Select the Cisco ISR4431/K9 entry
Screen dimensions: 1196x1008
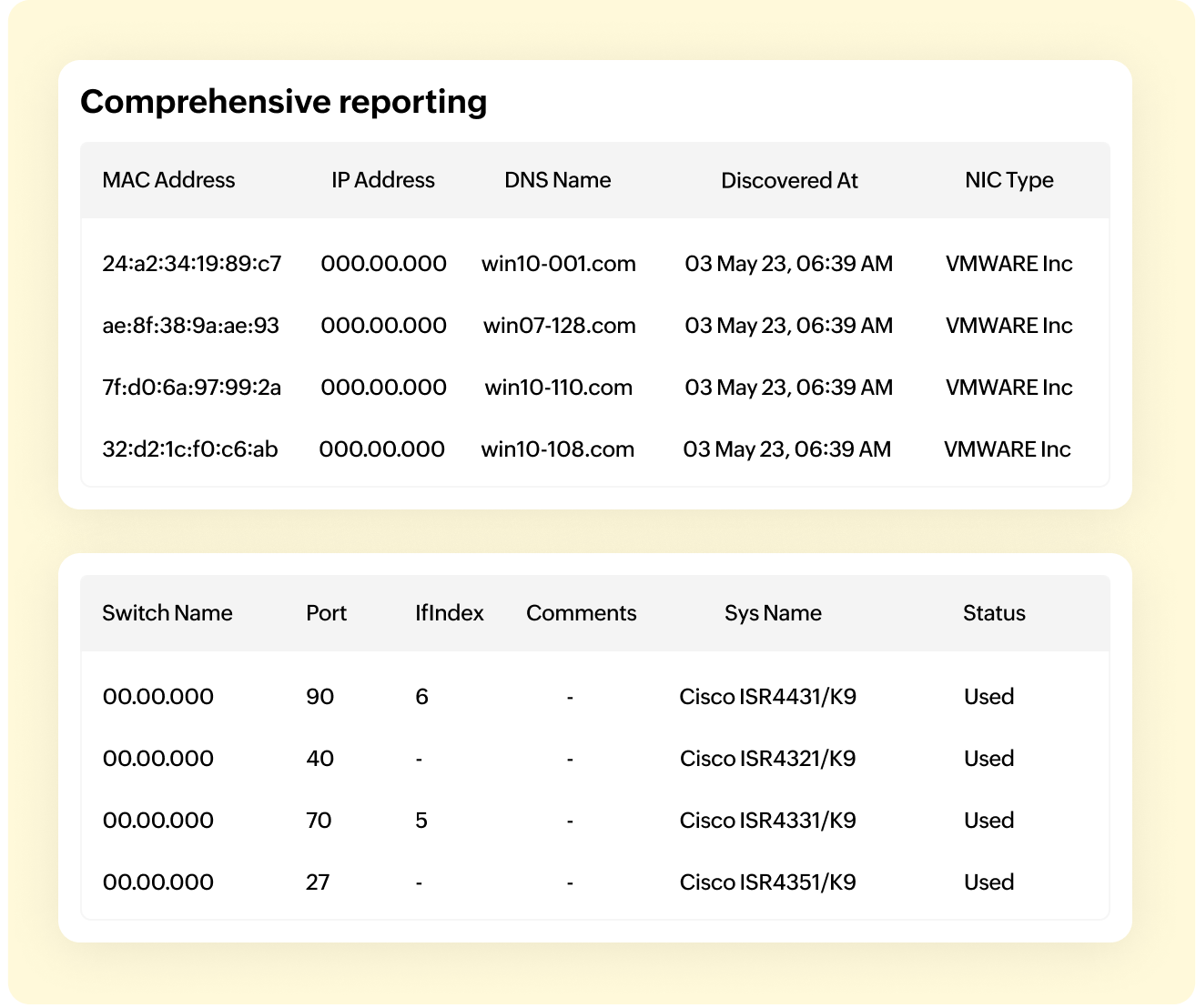[x=768, y=697]
